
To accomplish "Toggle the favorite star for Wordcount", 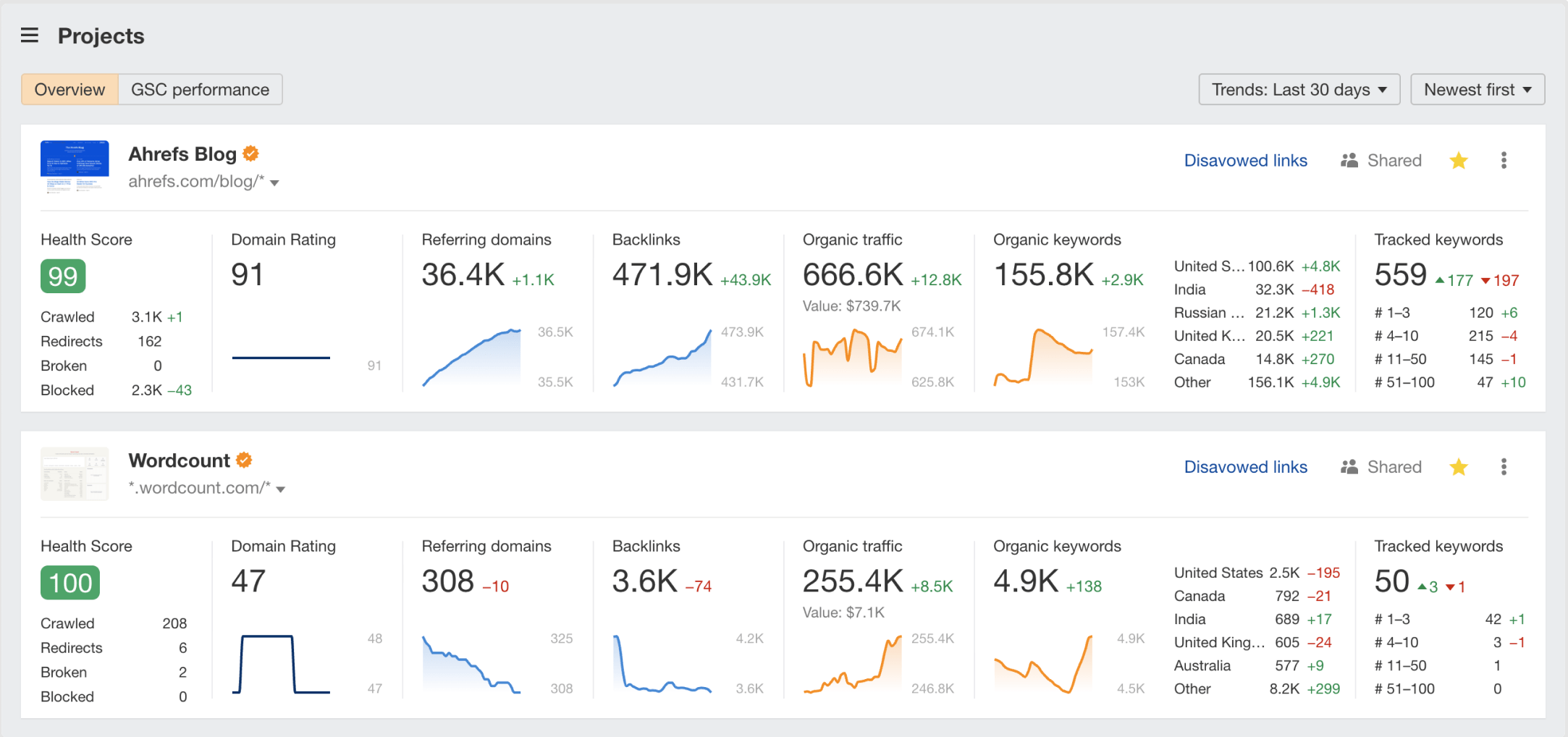I will tap(1459, 467).
